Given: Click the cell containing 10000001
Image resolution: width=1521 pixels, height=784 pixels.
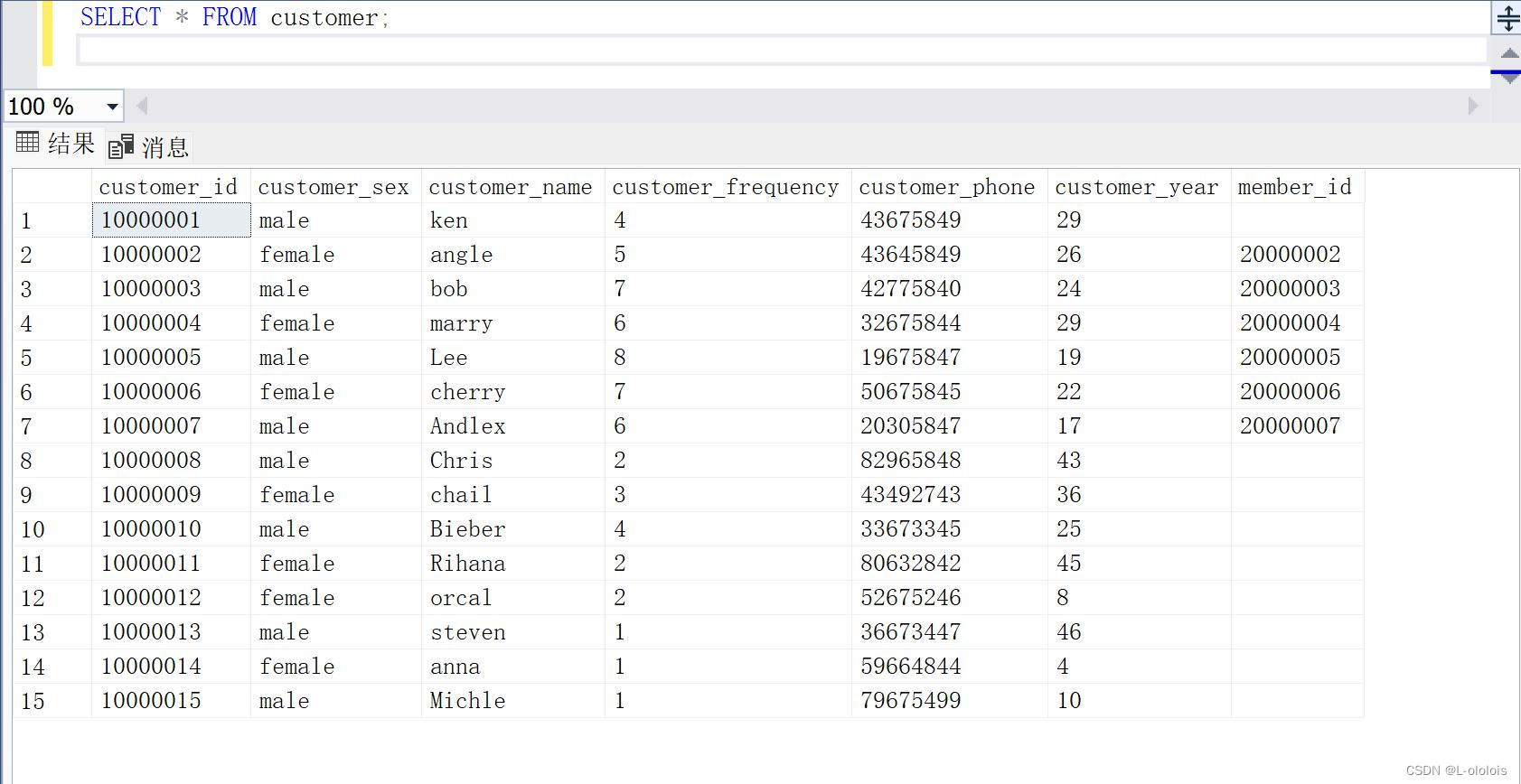Looking at the screenshot, I should [171, 220].
